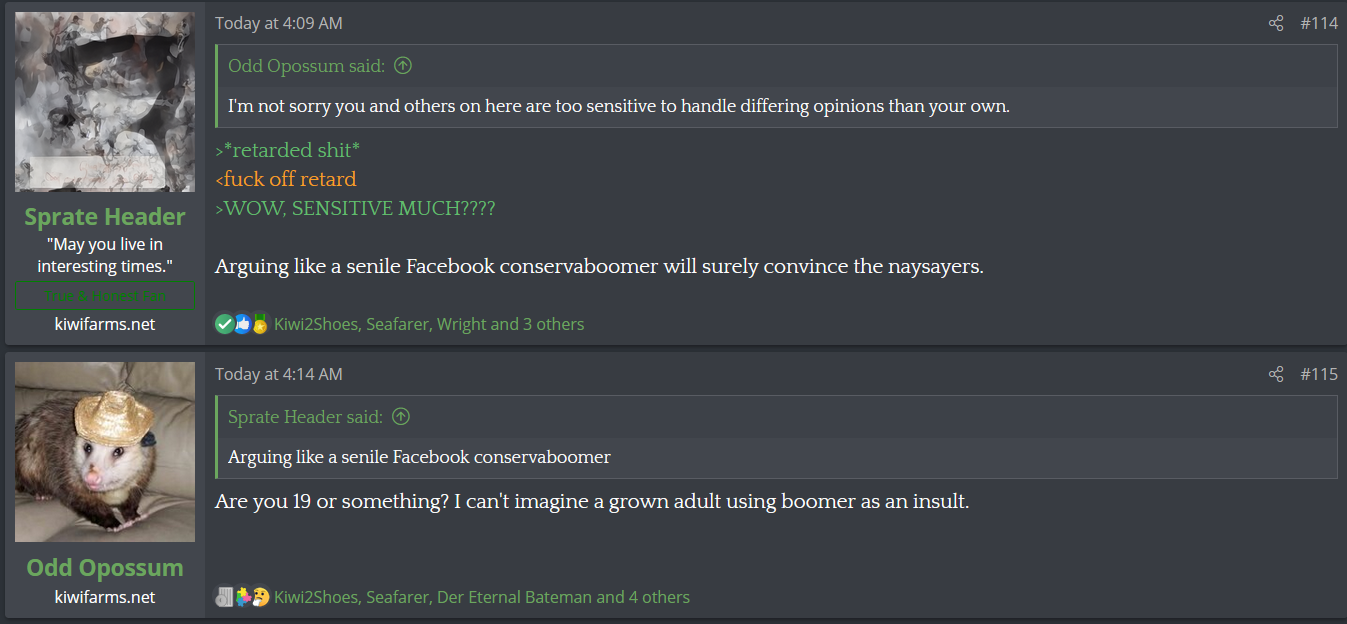The width and height of the screenshot is (1347, 624).
Task: Click the gold medal reaction icon
Action: pyautogui.click(x=260, y=324)
